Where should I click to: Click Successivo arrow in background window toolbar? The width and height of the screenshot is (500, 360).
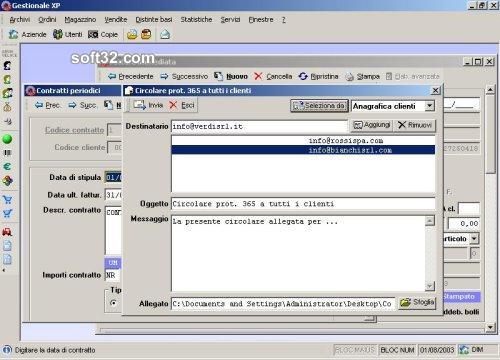[164, 76]
